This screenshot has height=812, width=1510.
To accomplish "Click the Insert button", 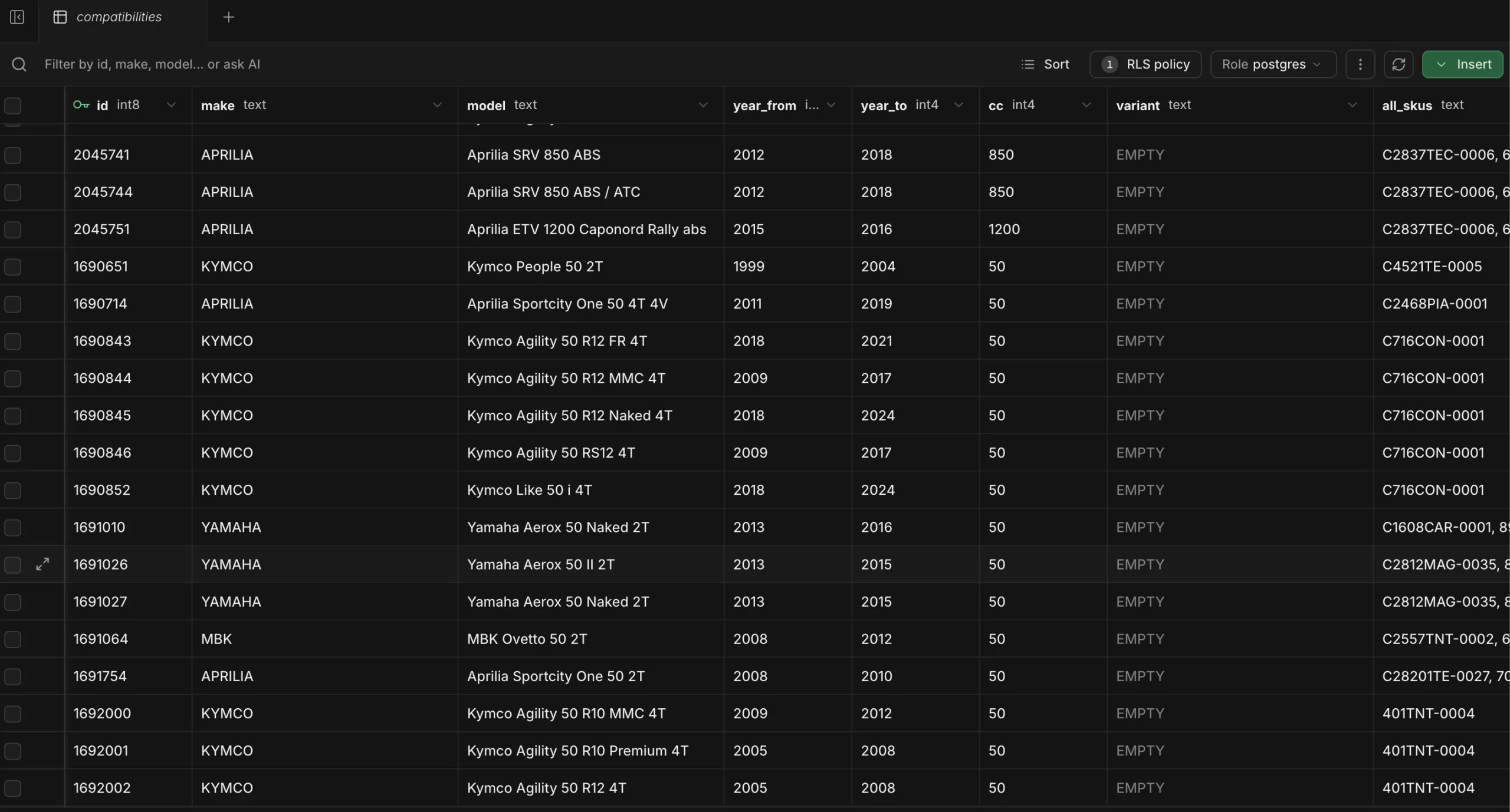I will [1463, 64].
